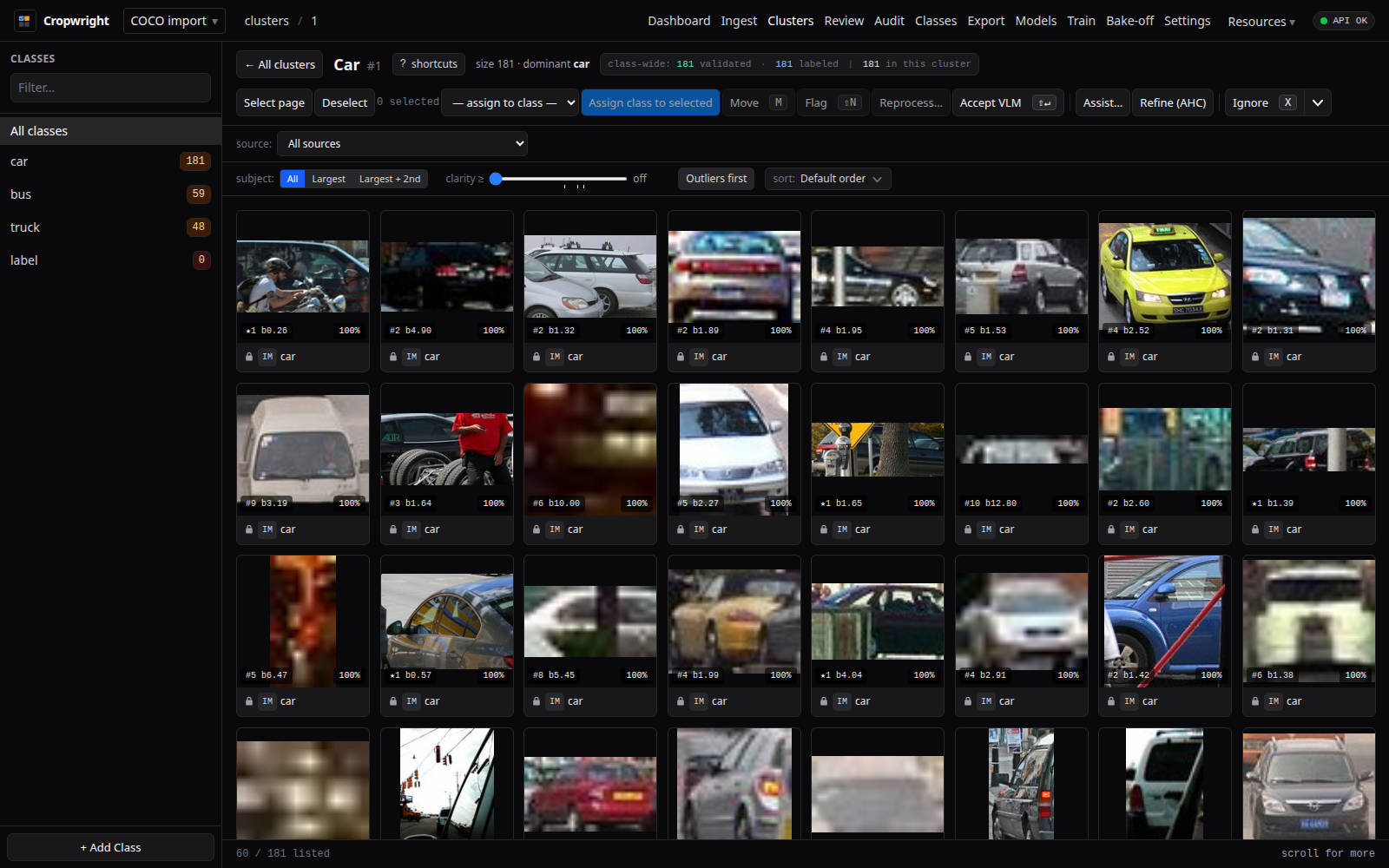Go to the Review tab

pos(844,21)
